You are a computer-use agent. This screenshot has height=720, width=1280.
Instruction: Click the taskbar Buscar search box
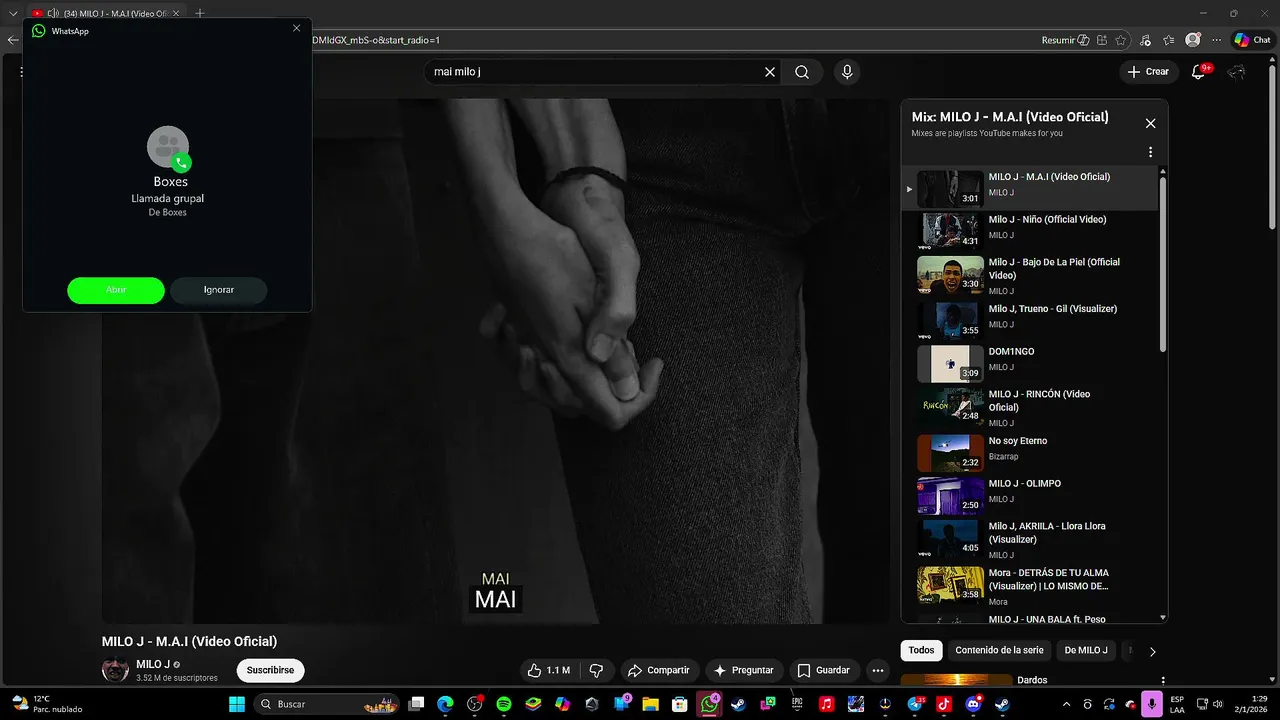pyautogui.click(x=328, y=704)
